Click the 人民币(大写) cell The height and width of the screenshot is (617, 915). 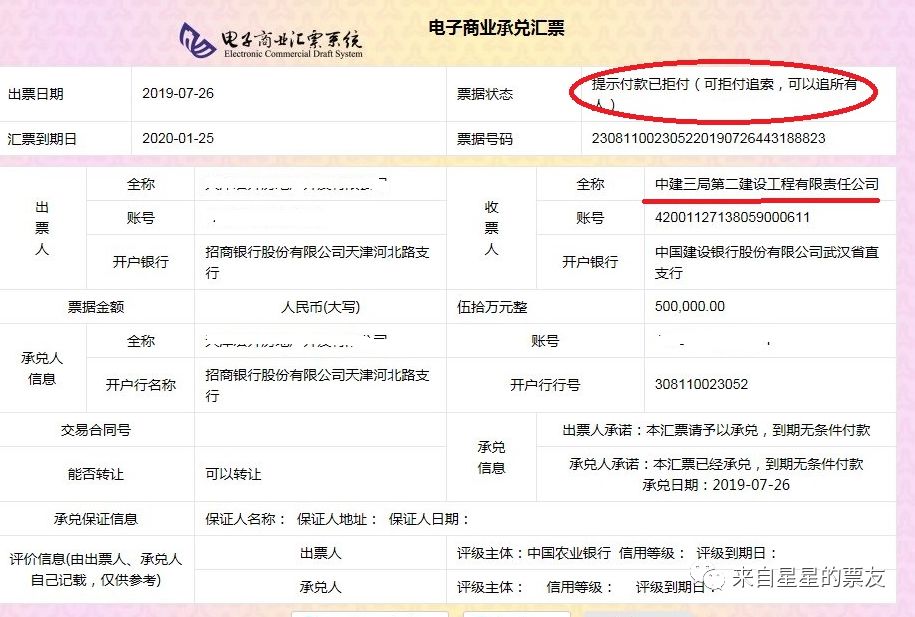(x=320, y=307)
